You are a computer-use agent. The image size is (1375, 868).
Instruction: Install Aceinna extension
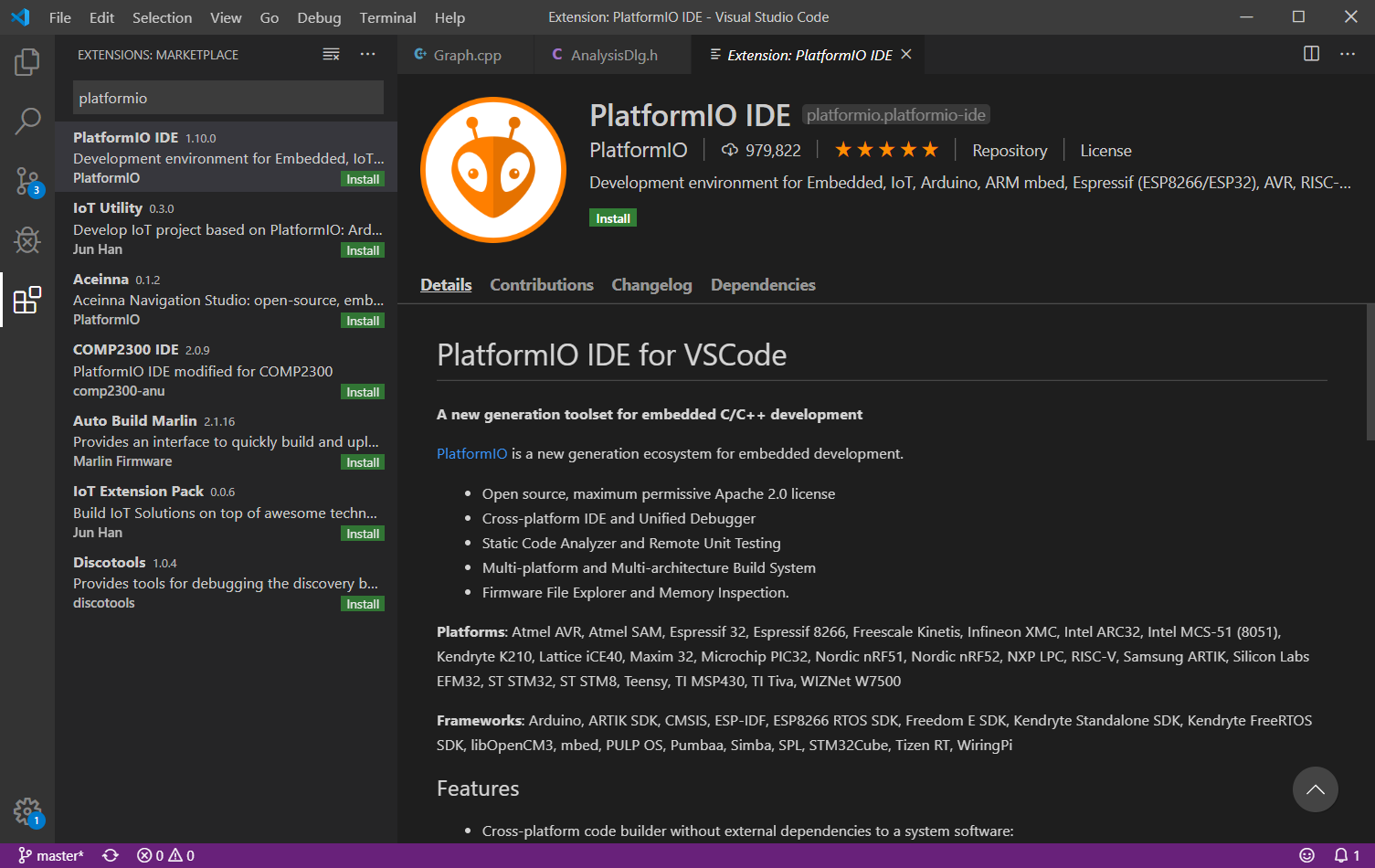363,321
